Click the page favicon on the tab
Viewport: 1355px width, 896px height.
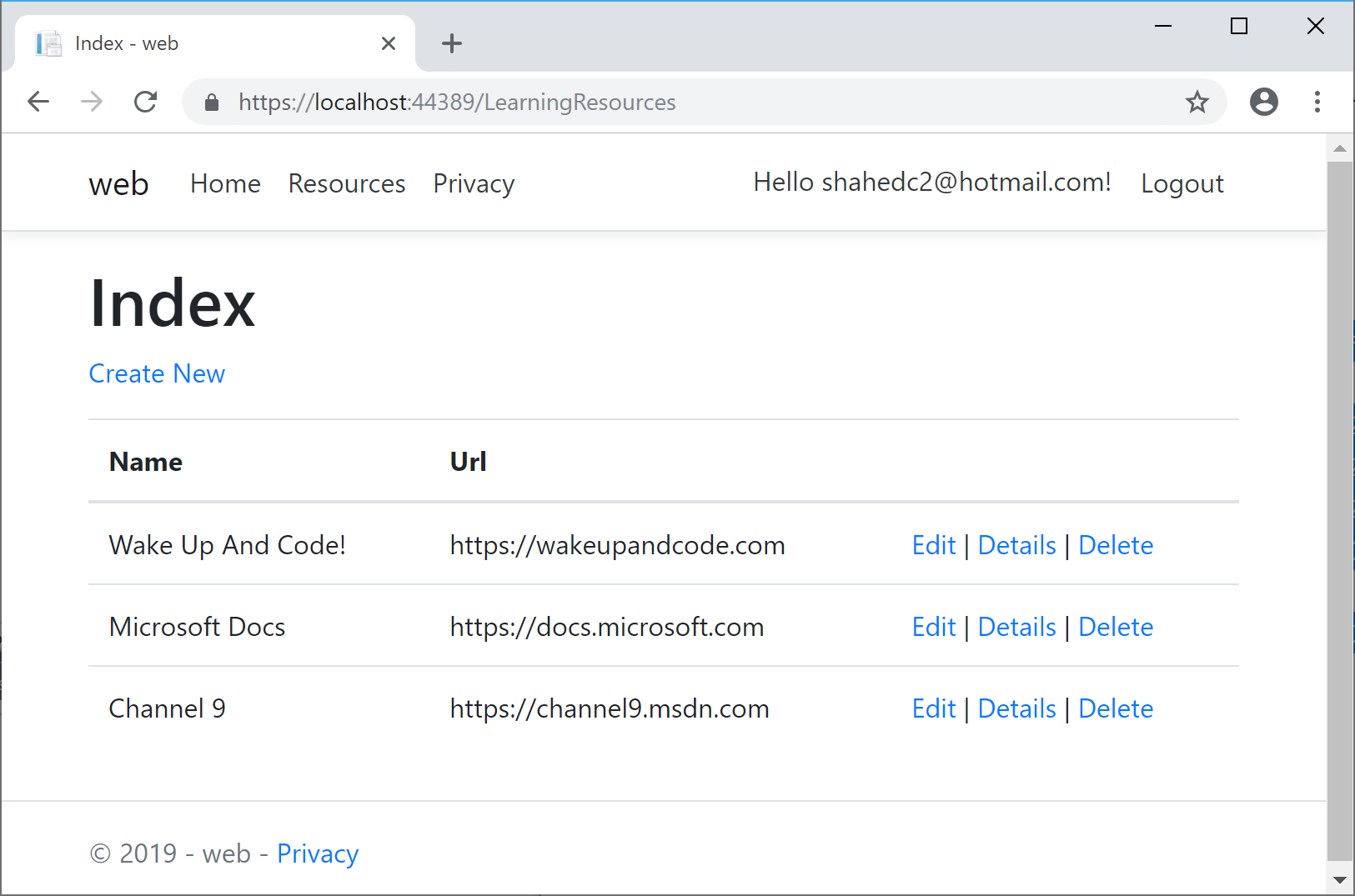[x=48, y=43]
